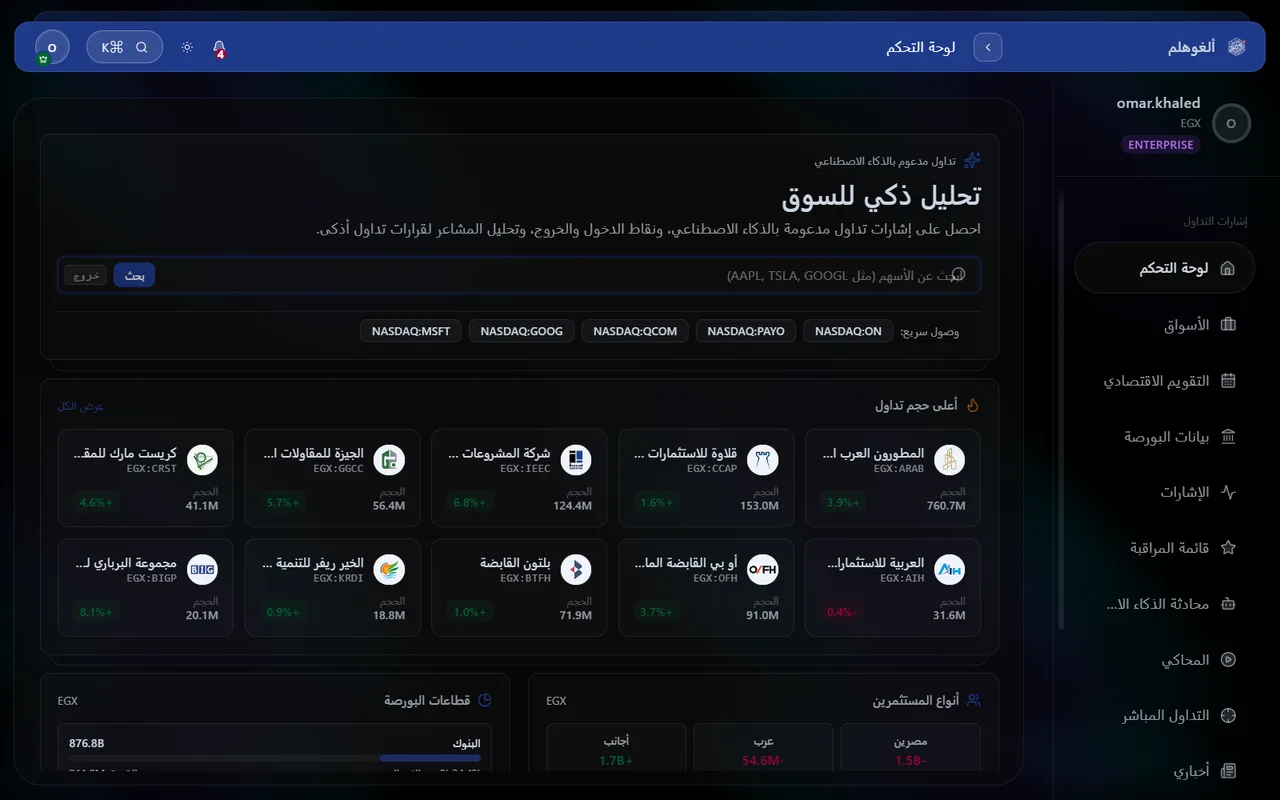
Task: Open the ⌘K search command button
Action: pyautogui.click(x=125, y=47)
